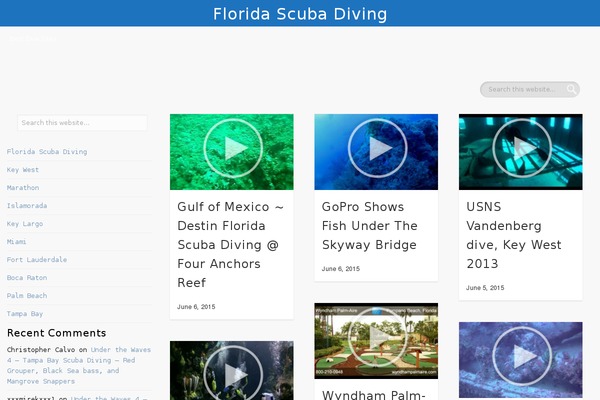The image size is (600, 400).
Task: Click the magnifier icon in header search
Action: click(571, 89)
